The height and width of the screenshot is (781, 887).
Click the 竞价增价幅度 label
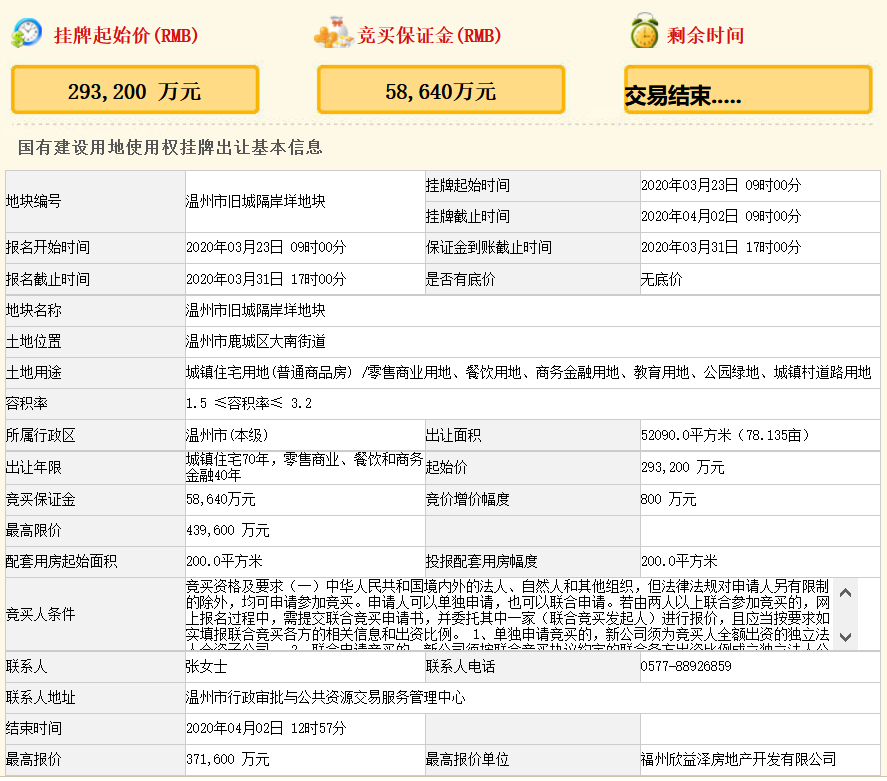click(x=468, y=500)
